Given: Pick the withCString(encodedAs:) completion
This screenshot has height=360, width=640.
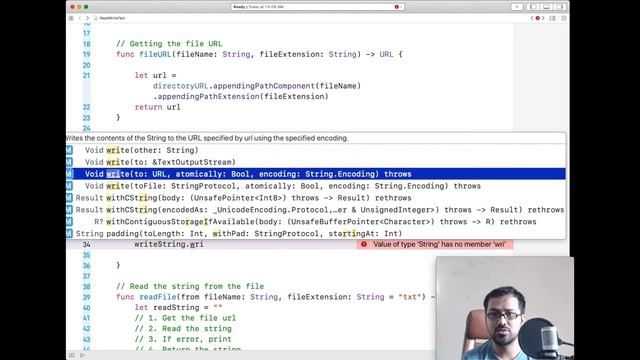Looking at the screenshot, I should (316, 209).
